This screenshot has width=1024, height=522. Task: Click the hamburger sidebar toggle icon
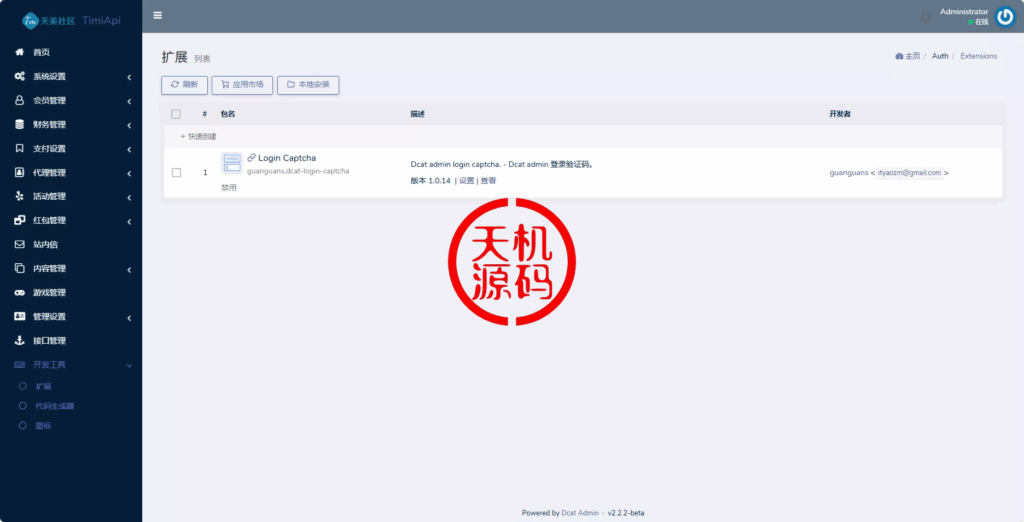pos(157,15)
